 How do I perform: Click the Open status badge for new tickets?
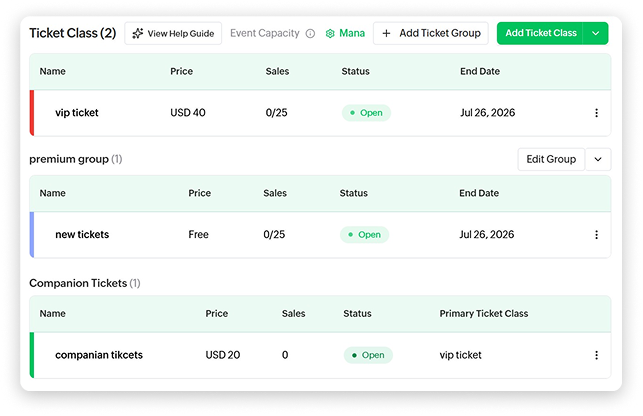[365, 235]
